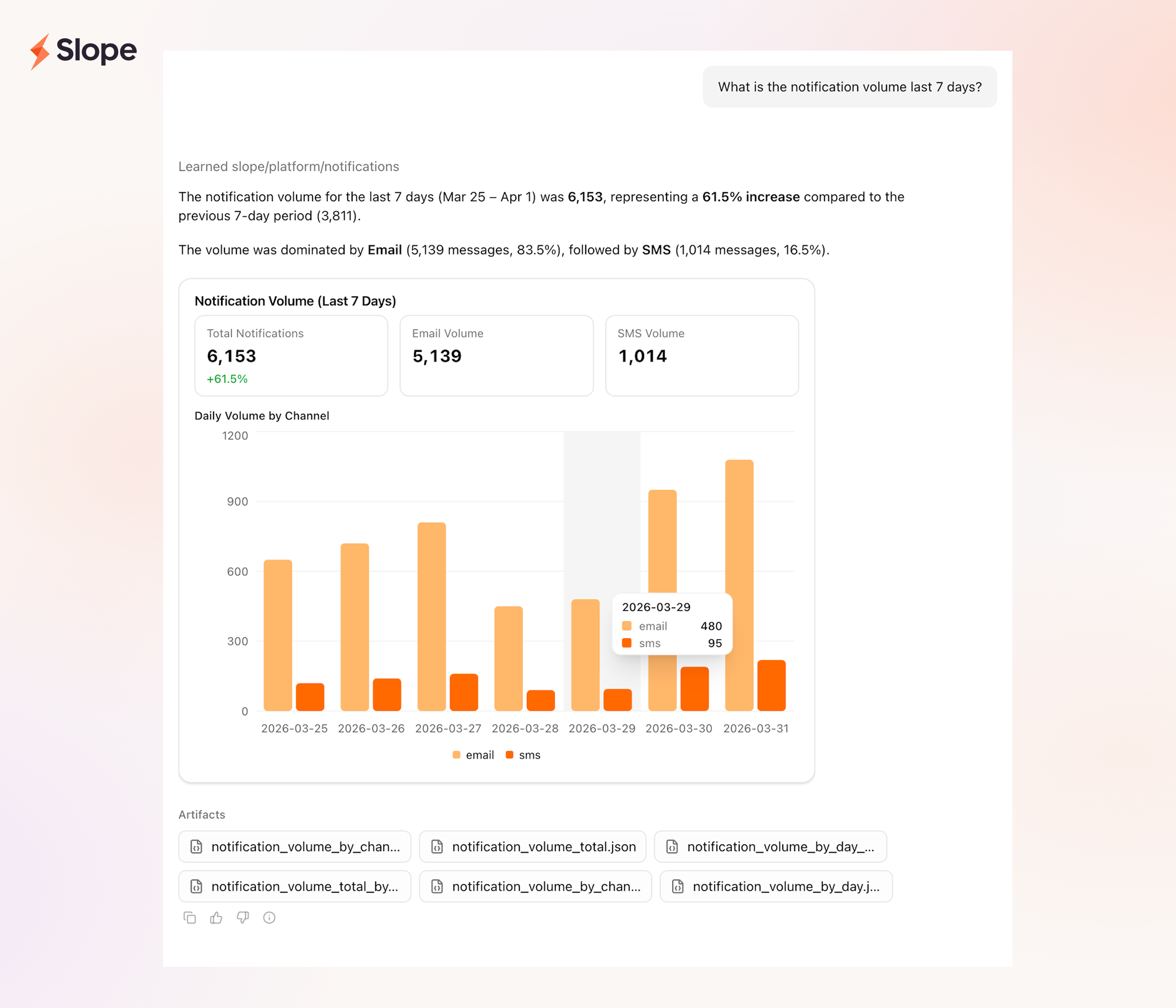This screenshot has width=1176, height=1008.
Task: Click the file icon on notification_volume_by_day.j... artifact
Action: point(677,886)
